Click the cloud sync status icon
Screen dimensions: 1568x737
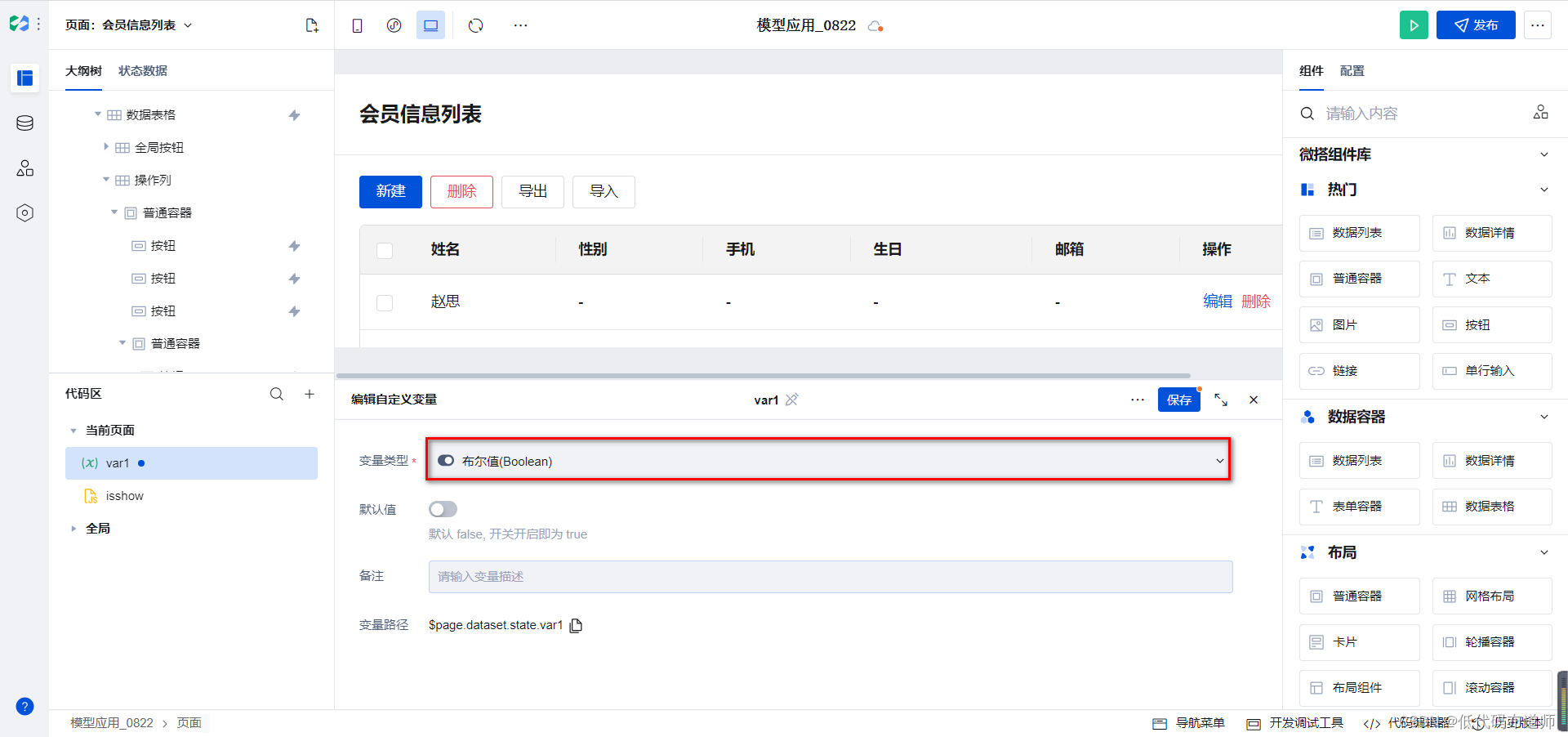(x=875, y=26)
